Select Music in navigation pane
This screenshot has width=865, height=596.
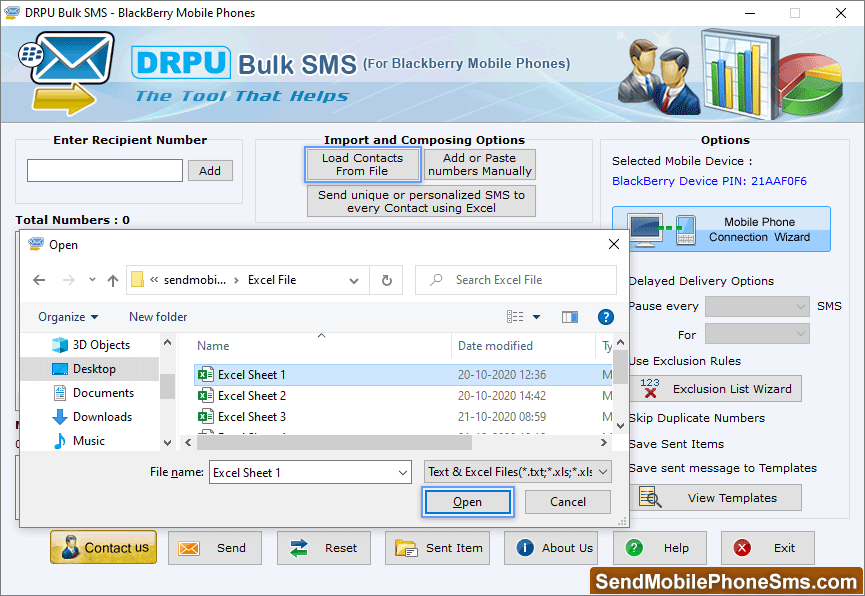(79, 441)
